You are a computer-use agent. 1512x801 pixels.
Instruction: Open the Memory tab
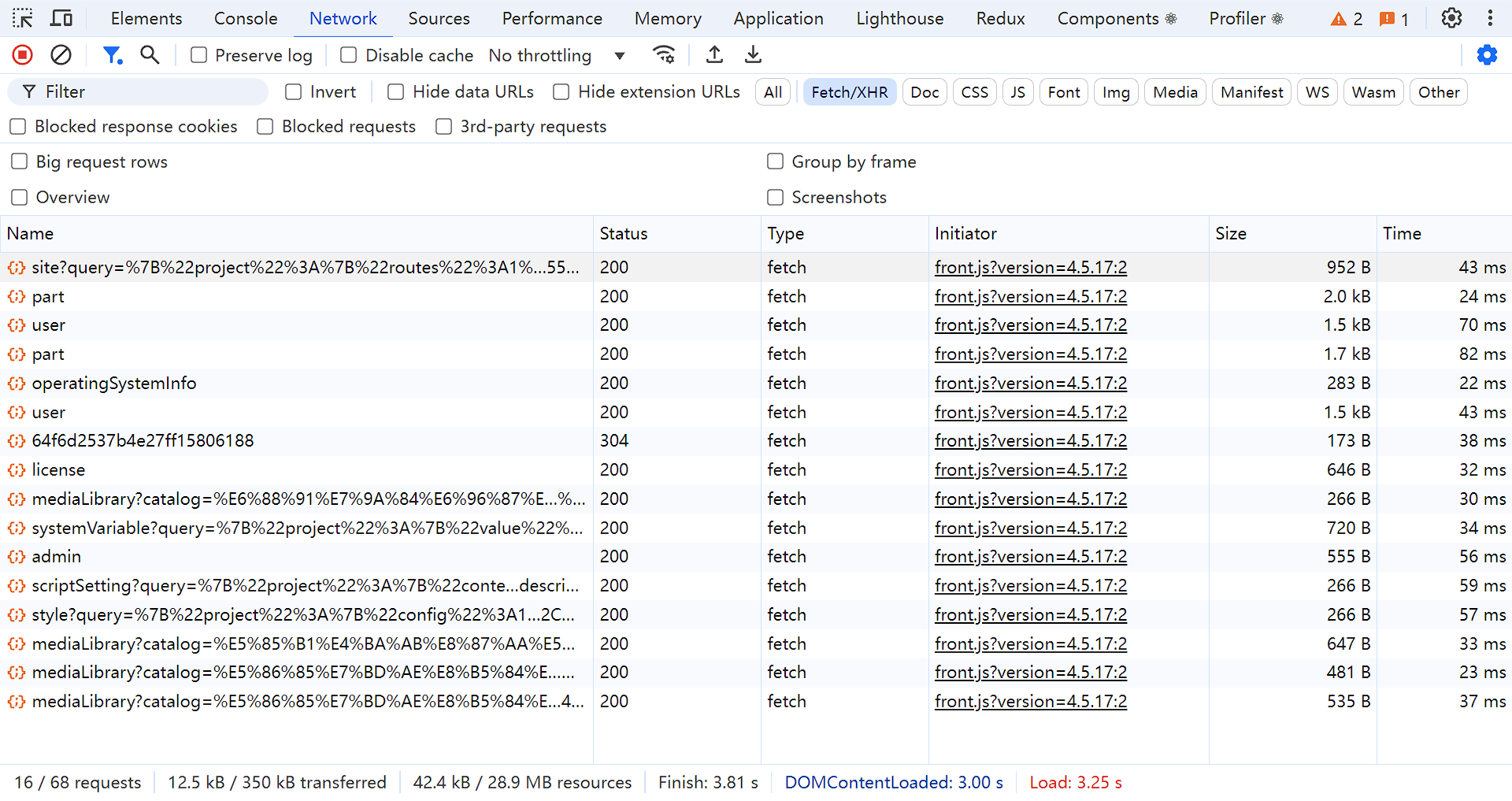pyautogui.click(x=668, y=18)
